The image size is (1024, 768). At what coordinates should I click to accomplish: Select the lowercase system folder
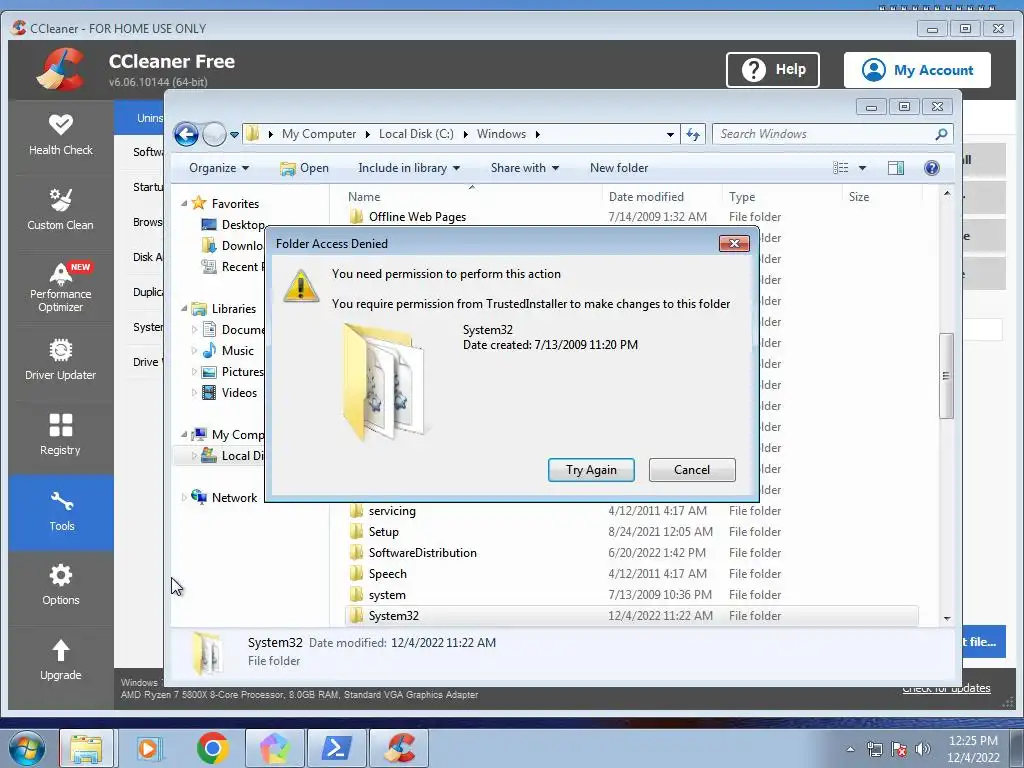tap(387, 595)
